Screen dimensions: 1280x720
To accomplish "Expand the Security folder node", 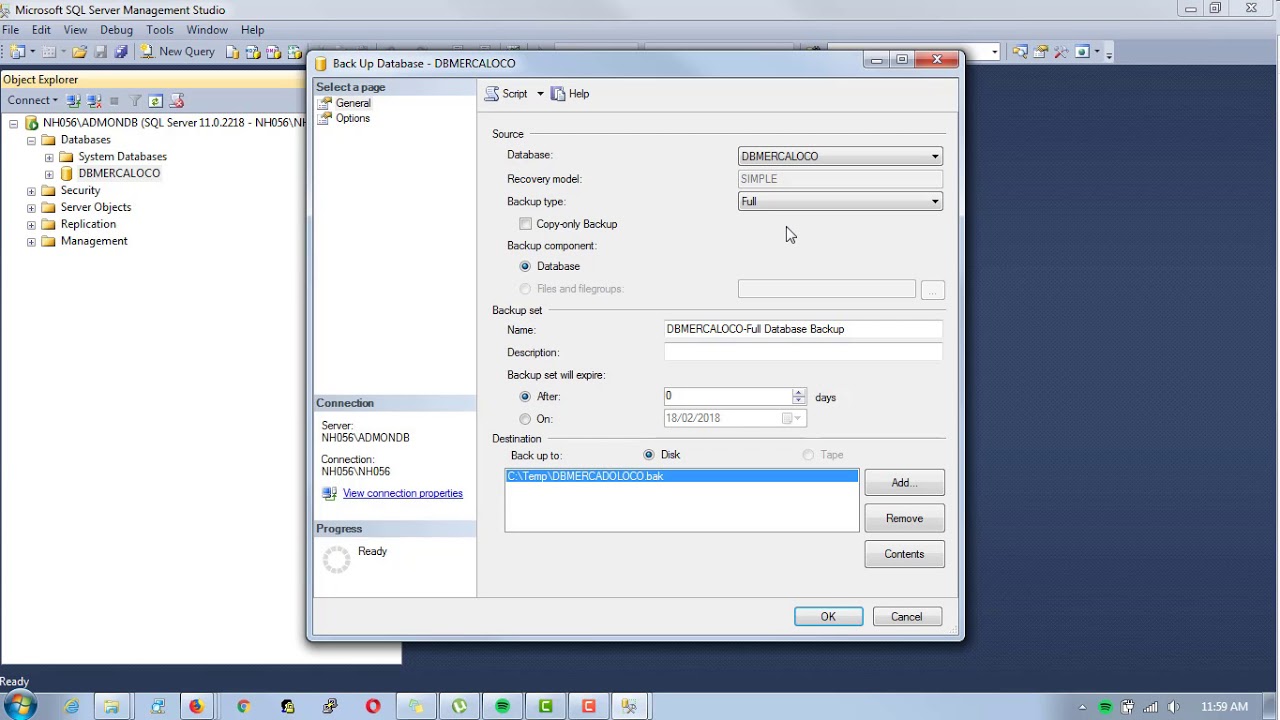I will coord(32,191).
